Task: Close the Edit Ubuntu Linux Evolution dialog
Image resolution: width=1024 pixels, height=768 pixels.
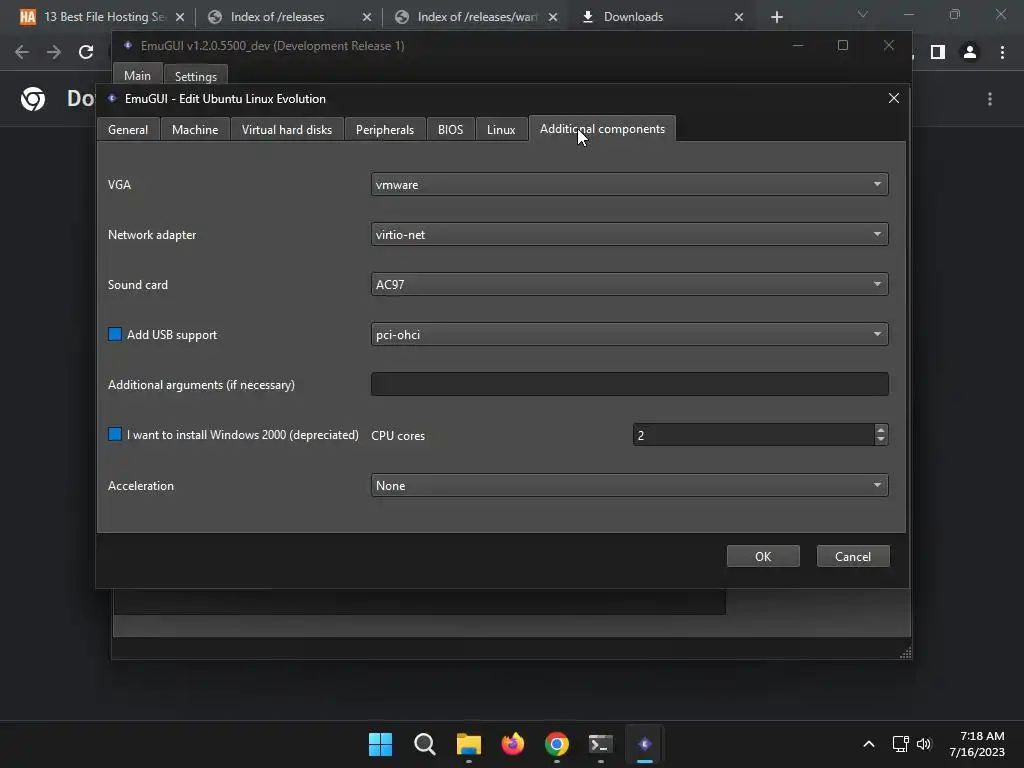Action: pyautogui.click(x=893, y=98)
